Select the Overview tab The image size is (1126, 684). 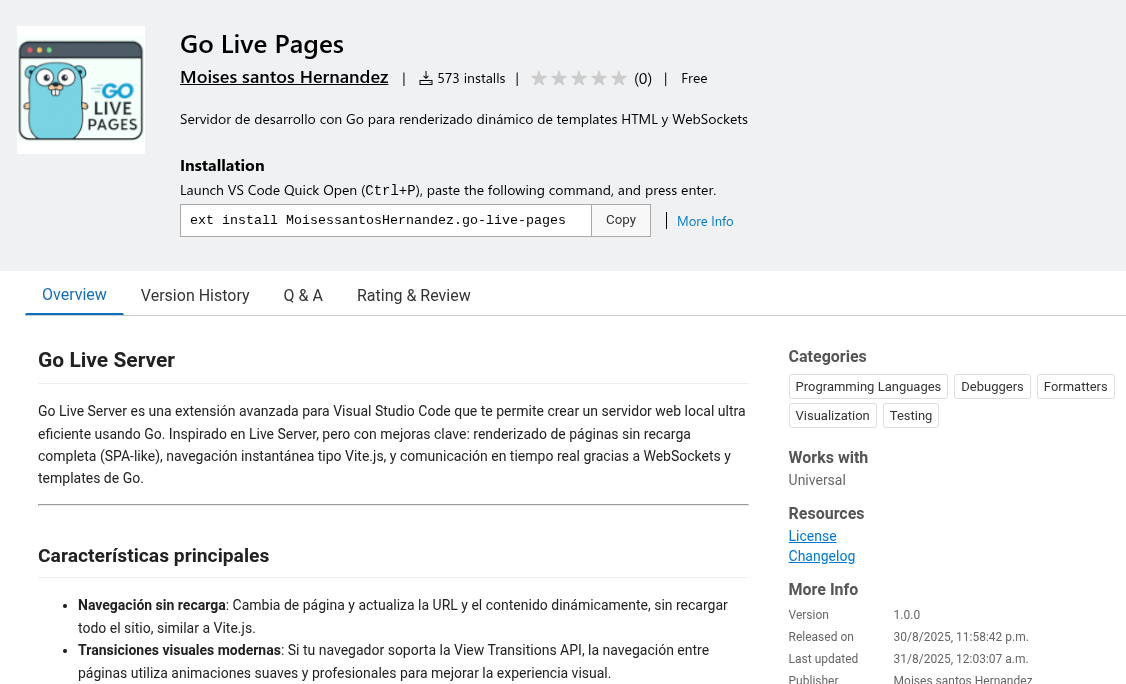point(74,295)
